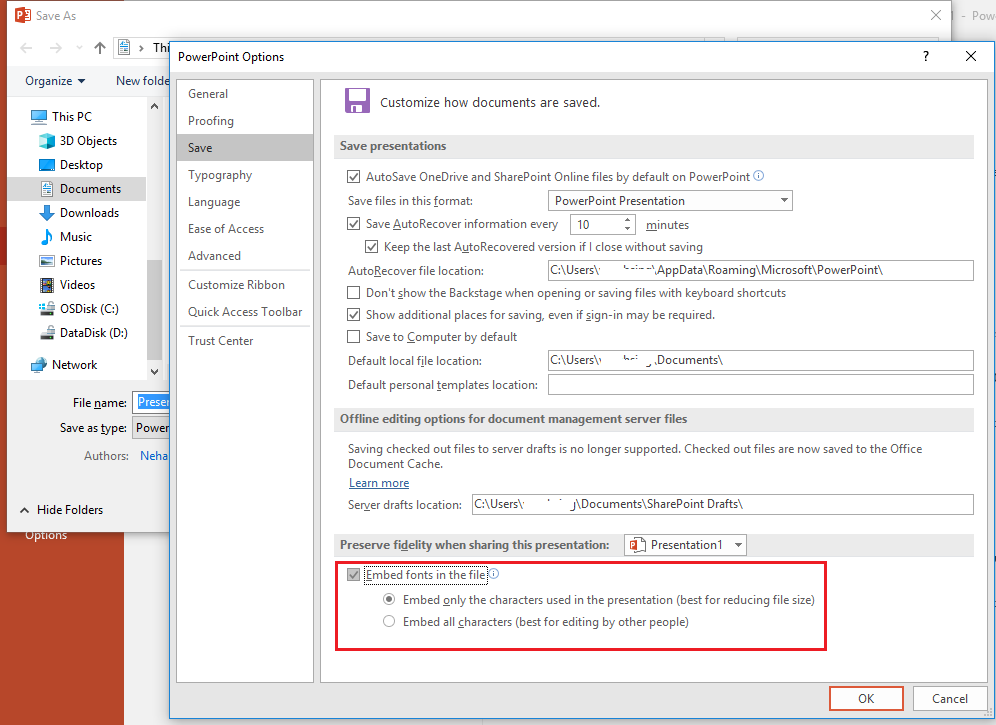Screen dimensions: 996x725
Task: Click the PowerPoint icon in Presentation1 dropdown
Action: coord(635,545)
